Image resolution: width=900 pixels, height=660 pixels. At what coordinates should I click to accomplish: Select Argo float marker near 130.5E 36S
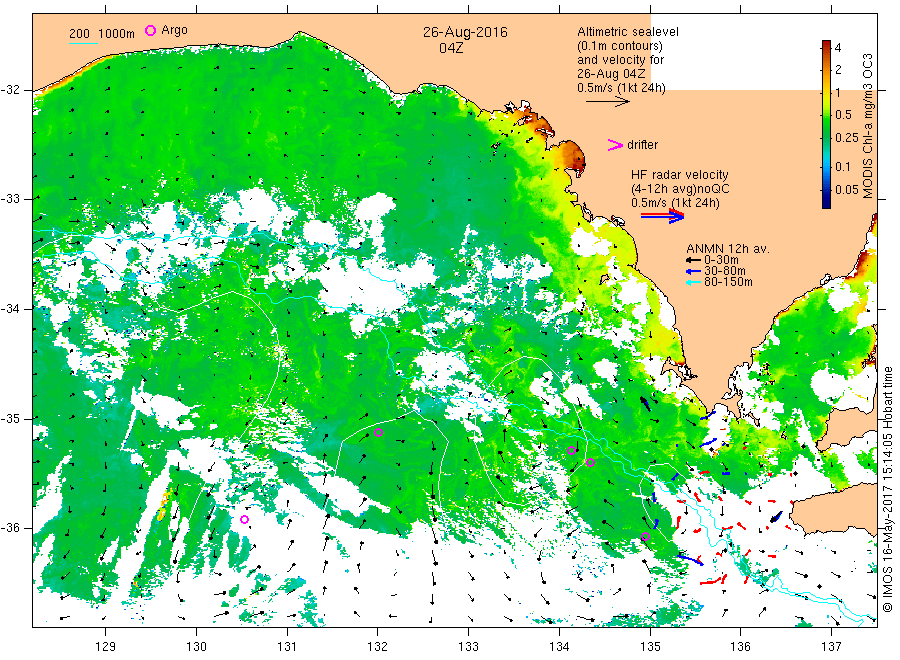click(245, 520)
